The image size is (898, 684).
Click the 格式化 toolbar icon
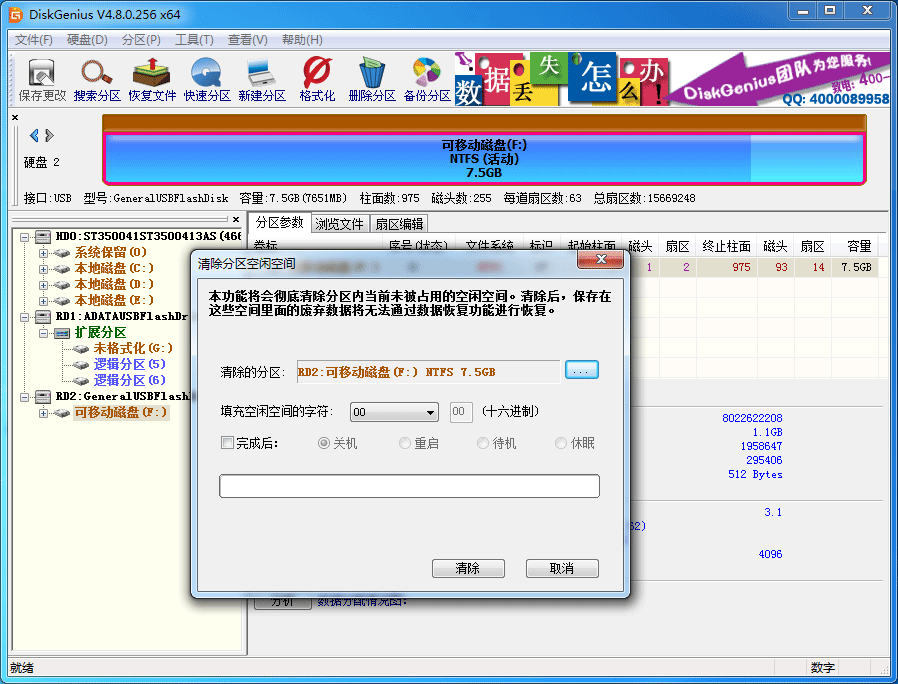[x=316, y=79]
